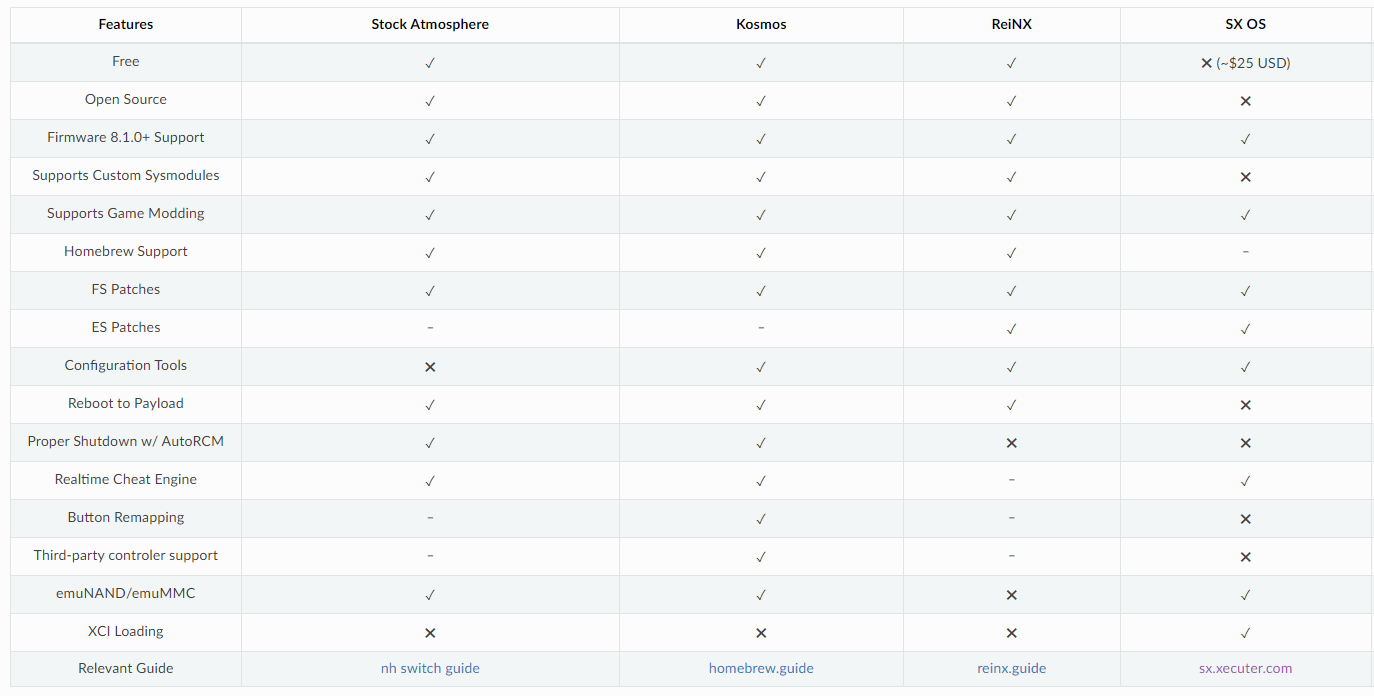Click the Kosmos column header
The image size is (1374, 696).
tap(761, 24)
